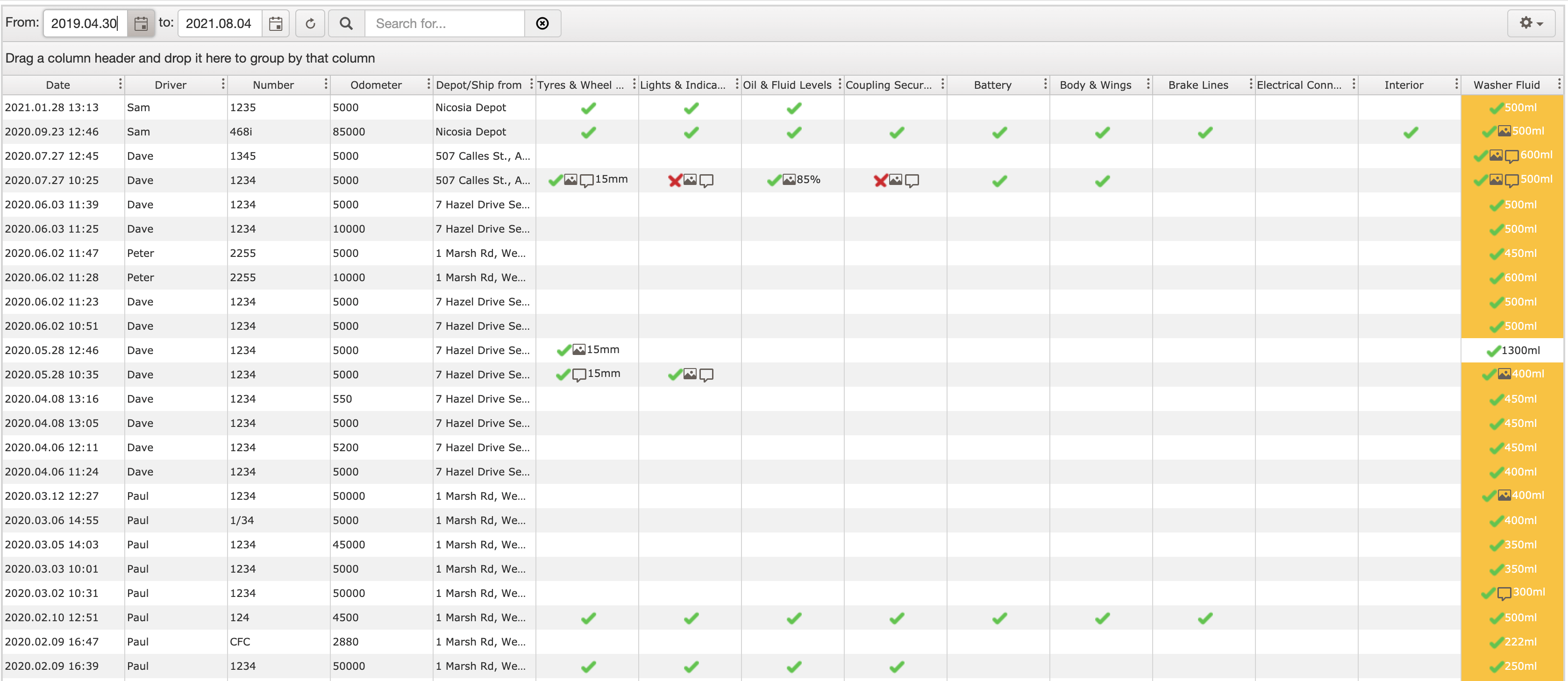Open Lights photo icon in 2020.05.28 10:35 row

point(690,374)
